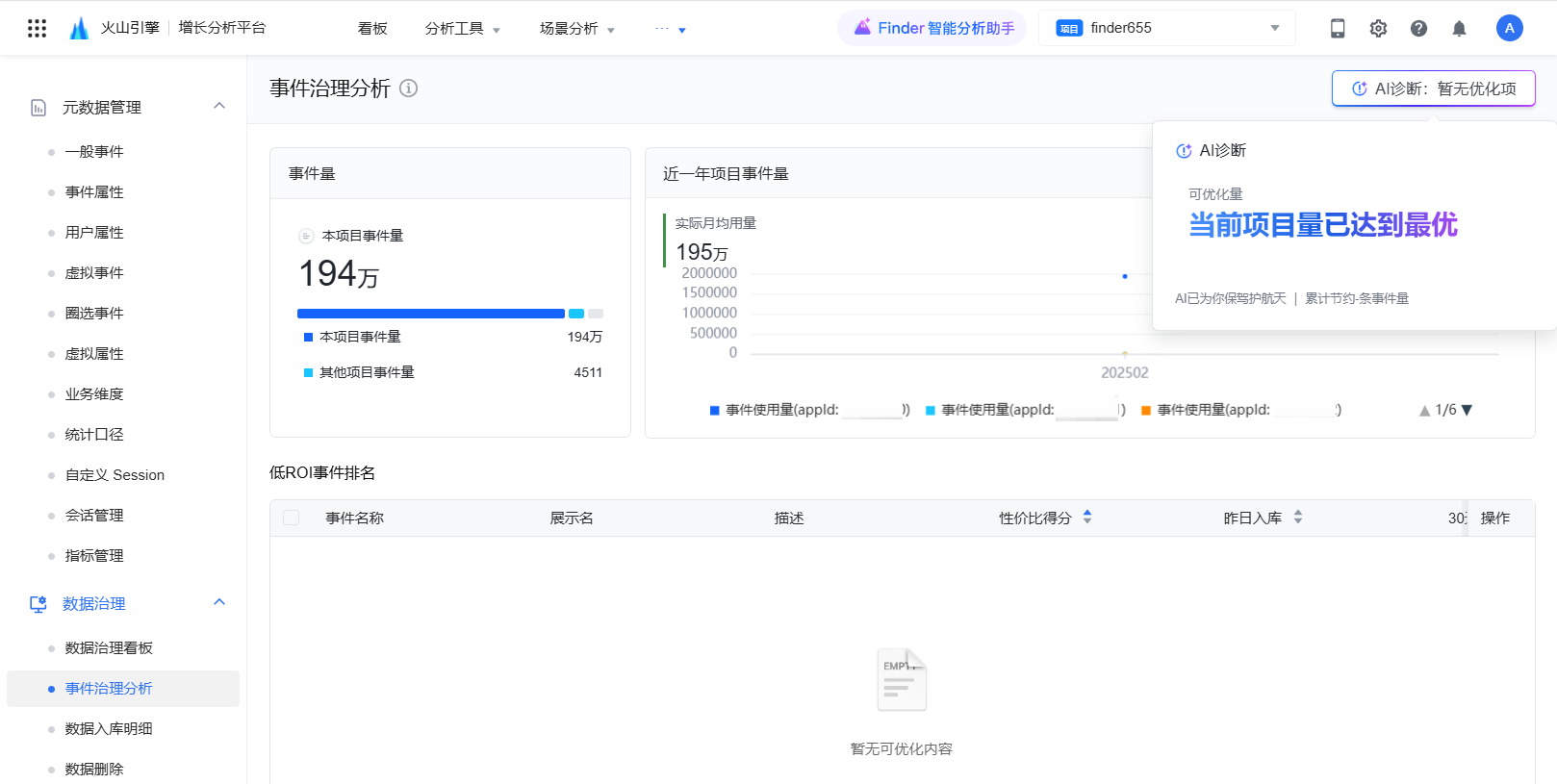Click the project badge icon beside finder655

[1069, 29]
